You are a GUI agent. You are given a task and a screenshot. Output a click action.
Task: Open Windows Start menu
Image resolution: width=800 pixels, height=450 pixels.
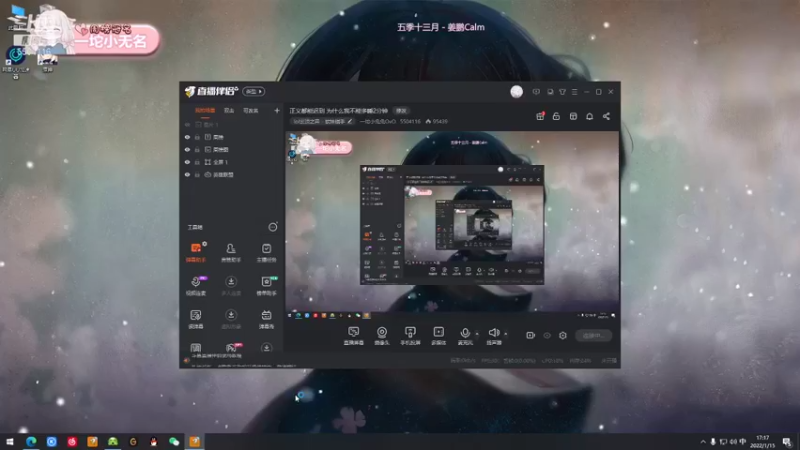[10, 441]
